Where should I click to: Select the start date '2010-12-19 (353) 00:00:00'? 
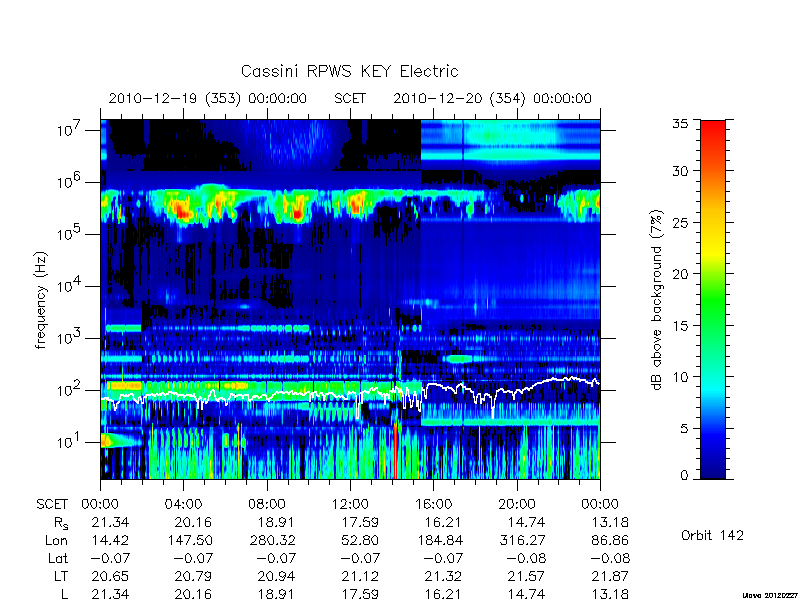(x=208, y=98)
